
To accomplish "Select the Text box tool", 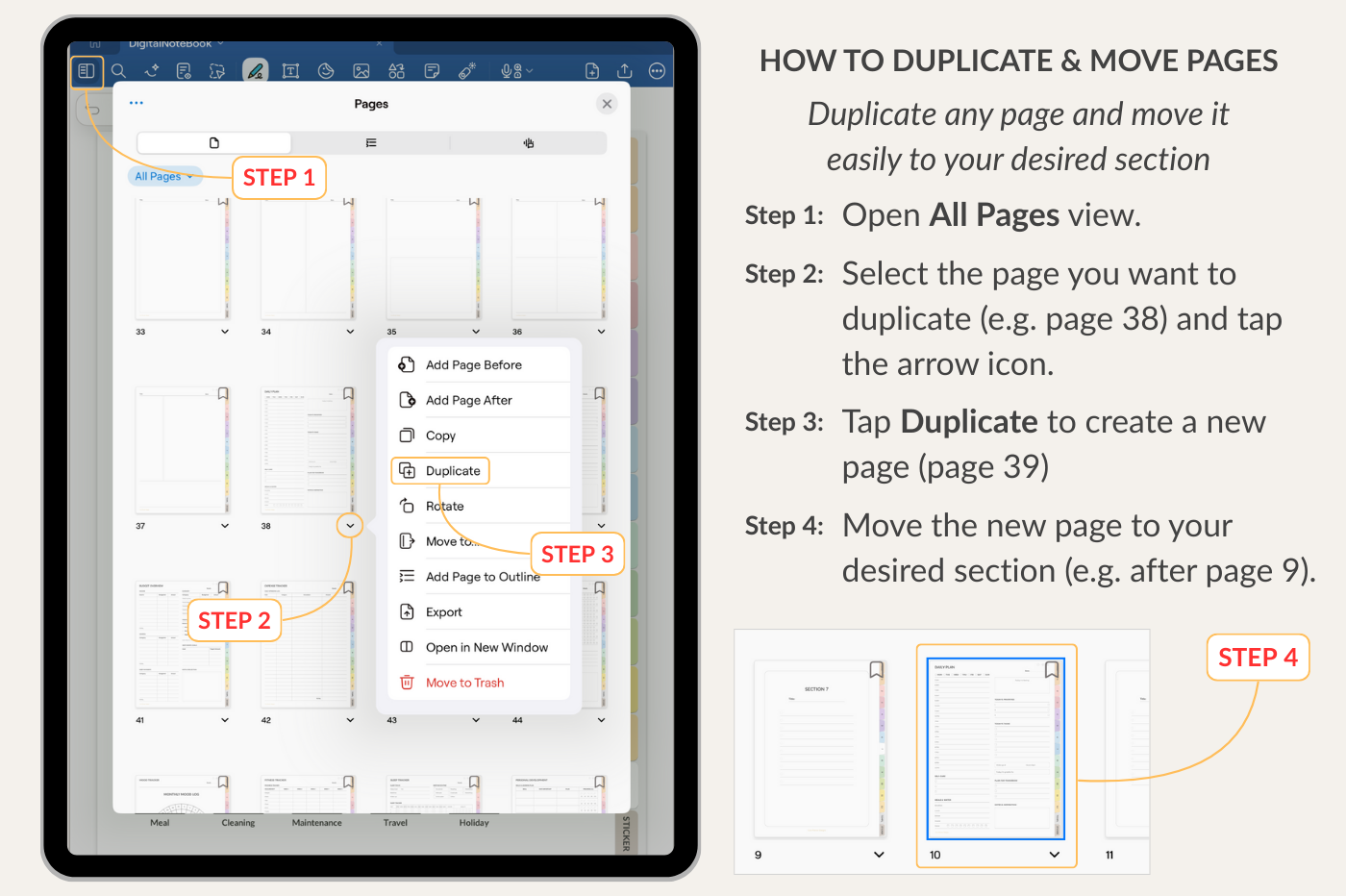I will (x=290, y=71).
